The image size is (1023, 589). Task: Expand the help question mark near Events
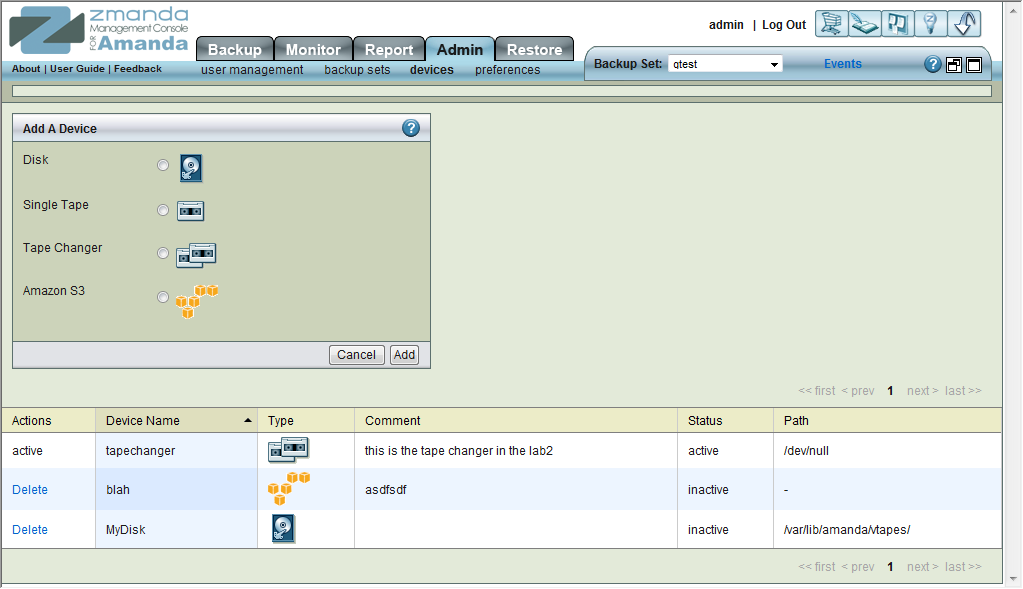932,64
